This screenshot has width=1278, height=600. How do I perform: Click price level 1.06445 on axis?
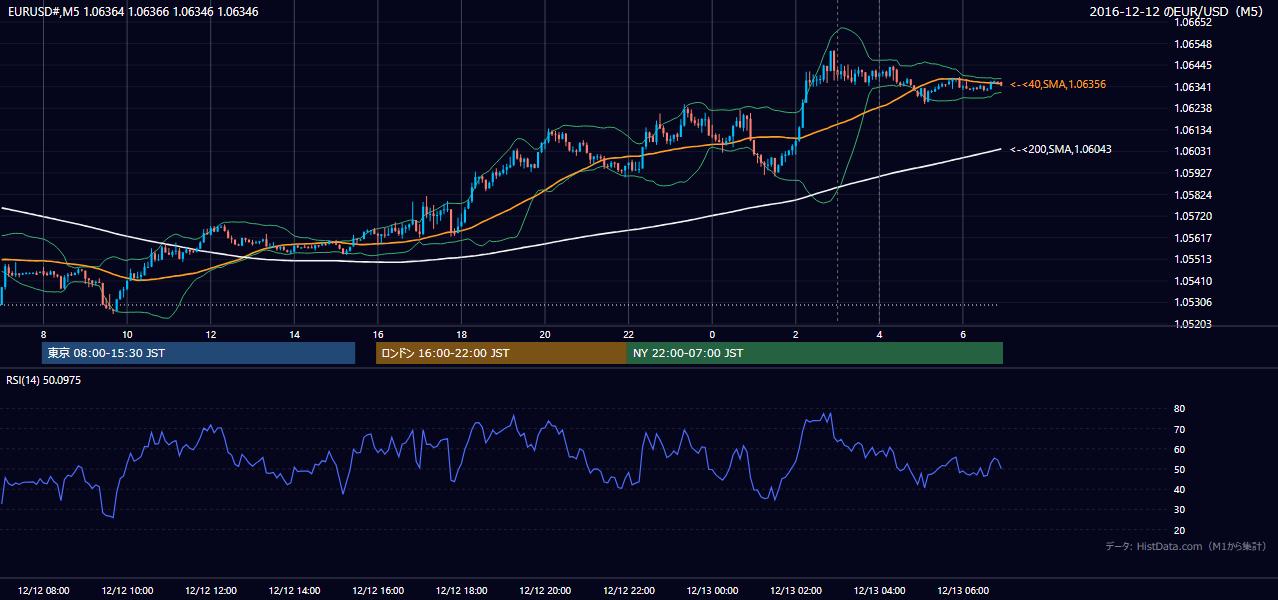(1193, 66)
